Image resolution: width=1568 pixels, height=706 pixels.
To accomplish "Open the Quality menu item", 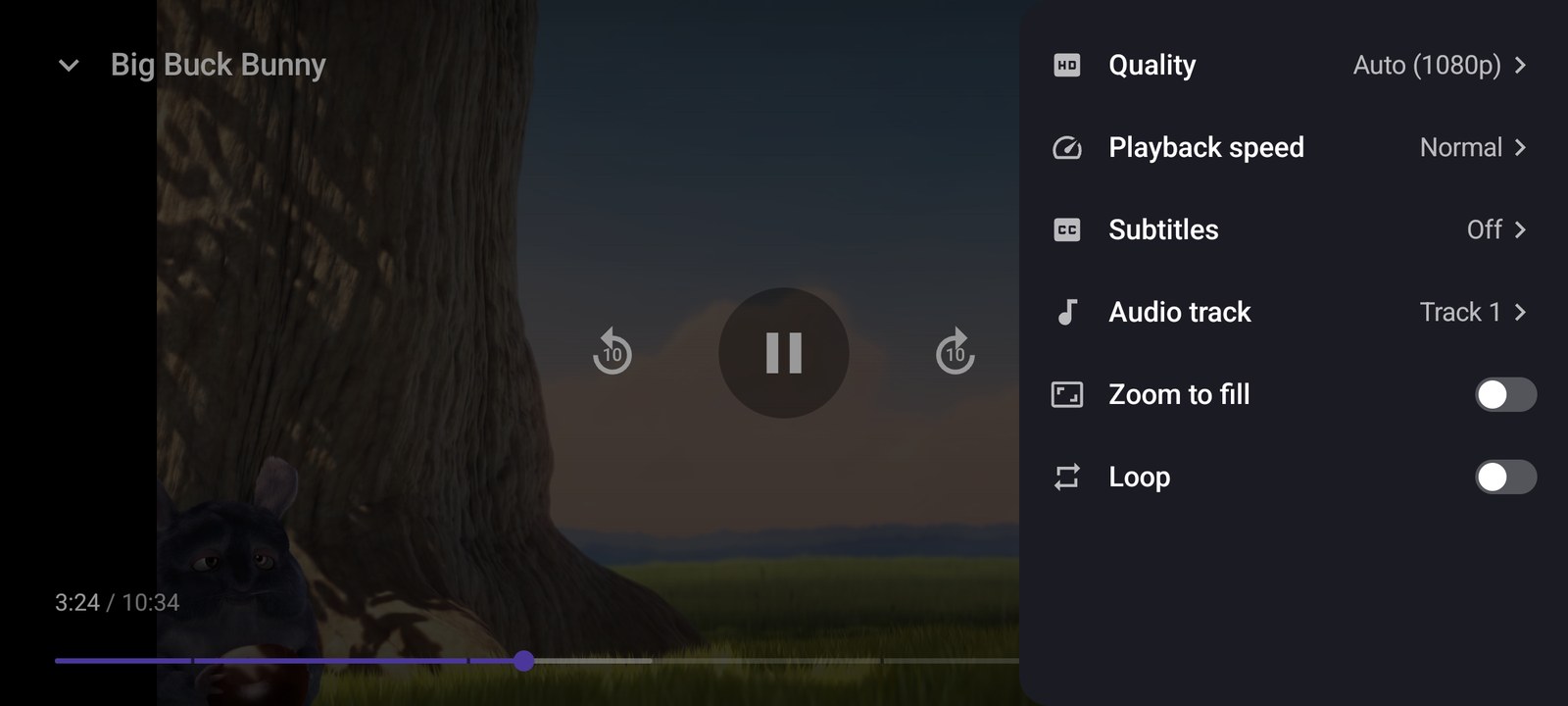I will [x=1294, y=65].
